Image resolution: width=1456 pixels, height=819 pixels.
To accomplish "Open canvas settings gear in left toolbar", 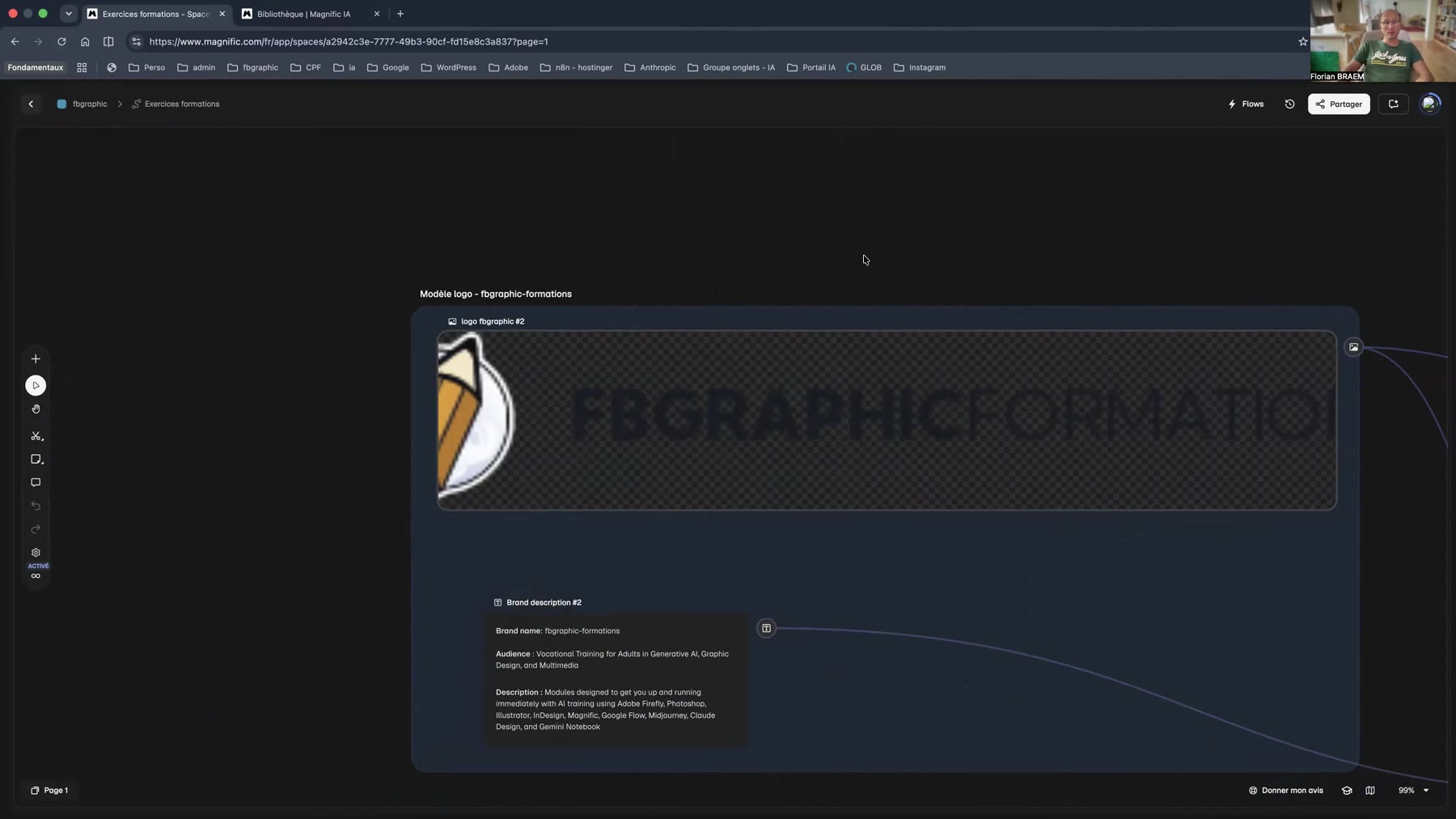I will (x=36, y=553).
